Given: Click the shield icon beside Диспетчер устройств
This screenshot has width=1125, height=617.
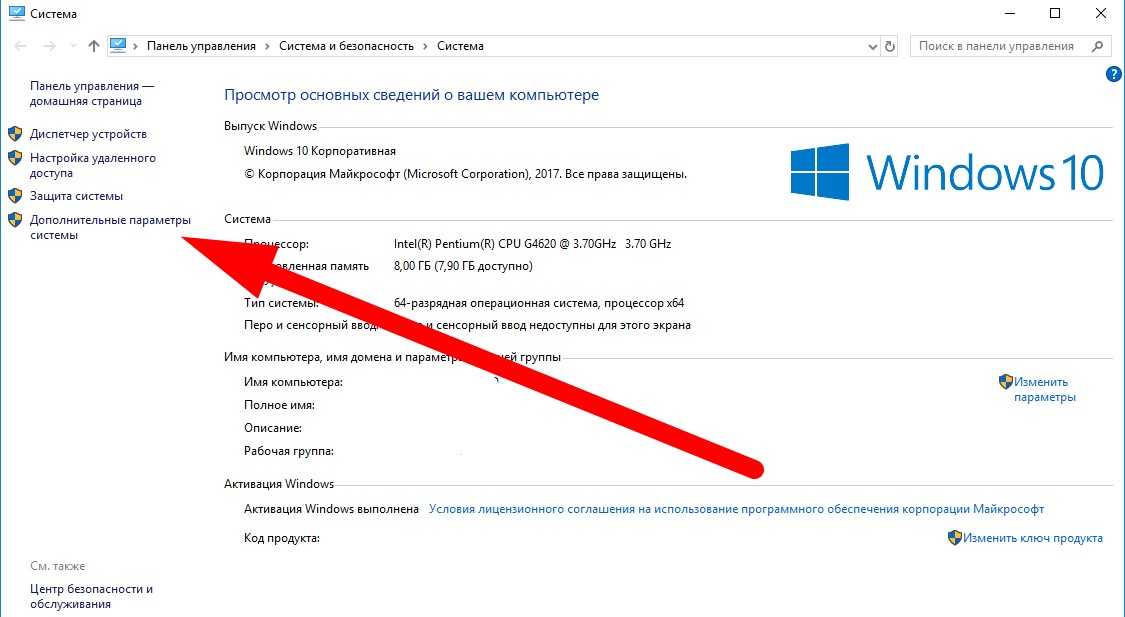Looking at the screenshot, I should tap(15, 134).
